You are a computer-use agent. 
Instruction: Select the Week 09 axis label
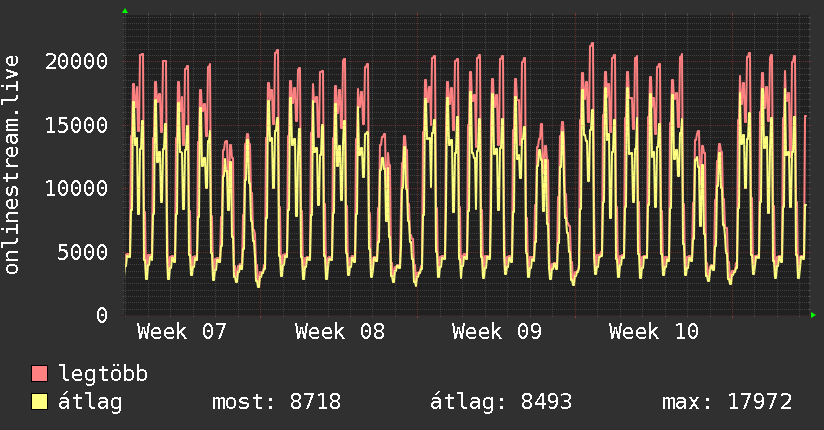[497, 332]
